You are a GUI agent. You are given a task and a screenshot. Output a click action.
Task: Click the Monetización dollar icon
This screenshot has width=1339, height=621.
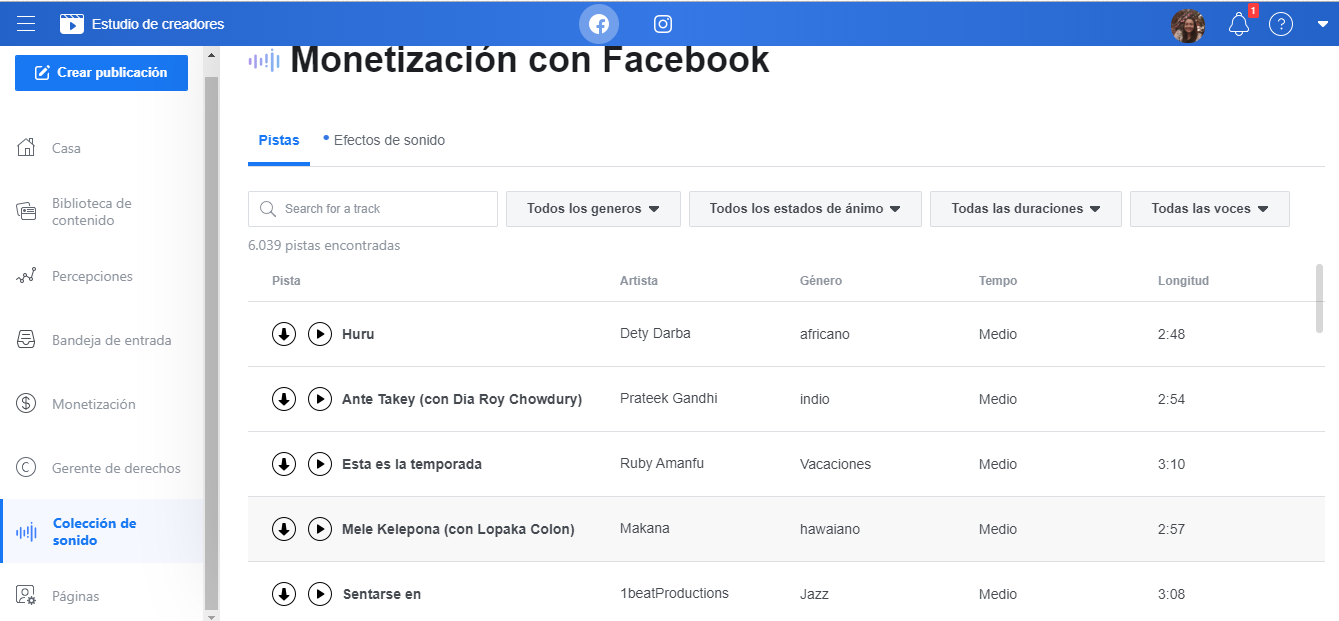27,404
